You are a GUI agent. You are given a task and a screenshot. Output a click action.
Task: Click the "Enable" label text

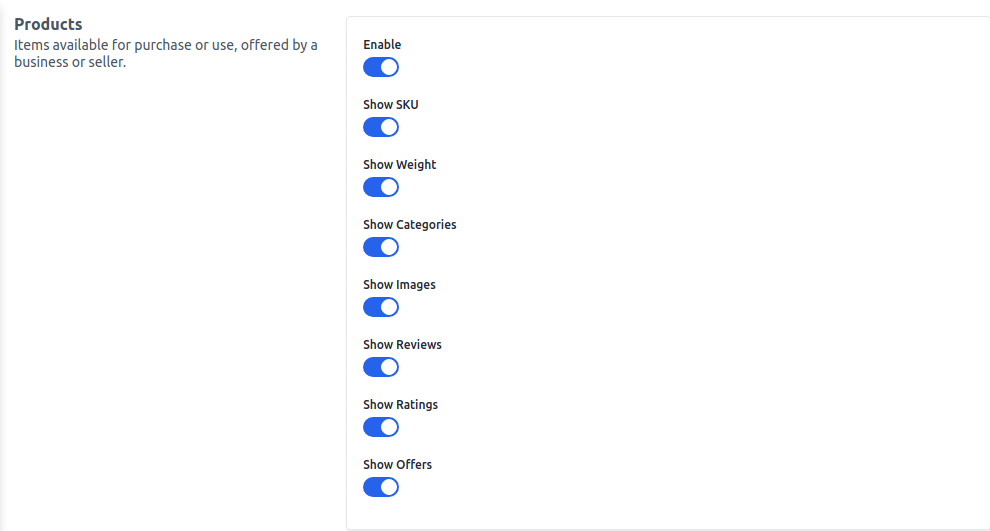click(382, 45)
